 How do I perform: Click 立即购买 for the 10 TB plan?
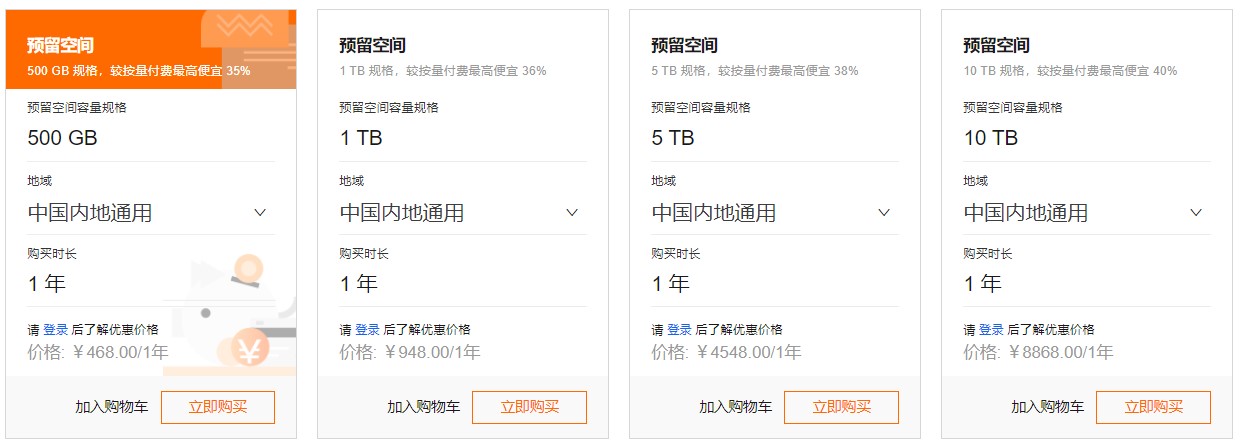pos(1154,407)
